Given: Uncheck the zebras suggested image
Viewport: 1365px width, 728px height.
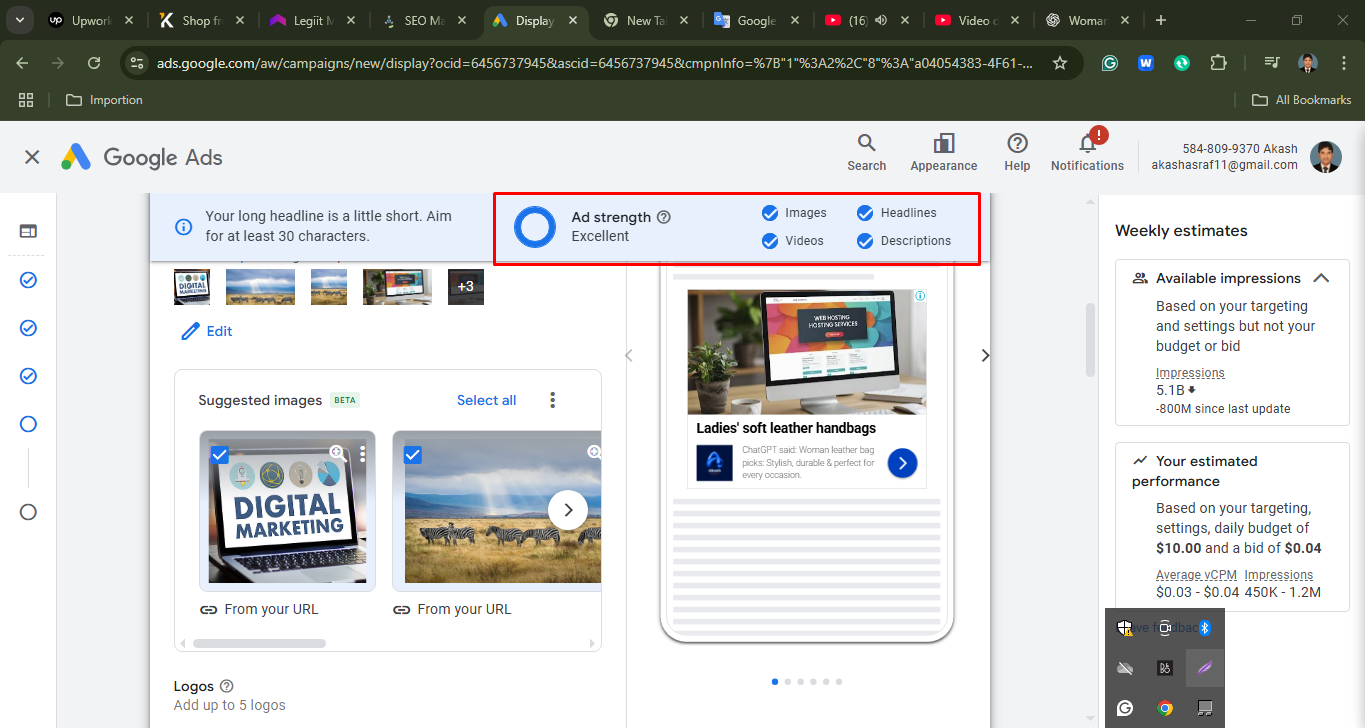Looking at the screenshot, I should [412, 454].
